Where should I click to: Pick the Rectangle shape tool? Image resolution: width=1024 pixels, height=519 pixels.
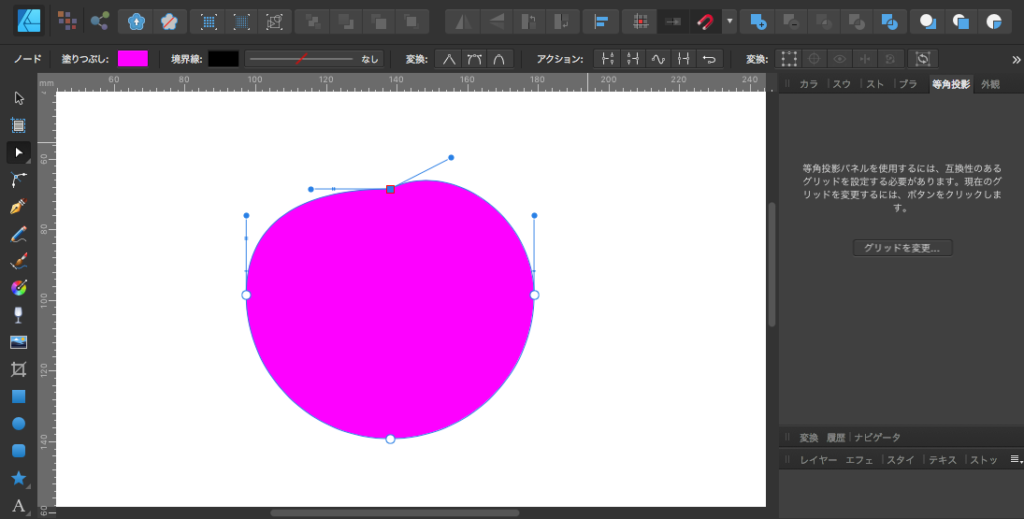click(x=18, y=397)
